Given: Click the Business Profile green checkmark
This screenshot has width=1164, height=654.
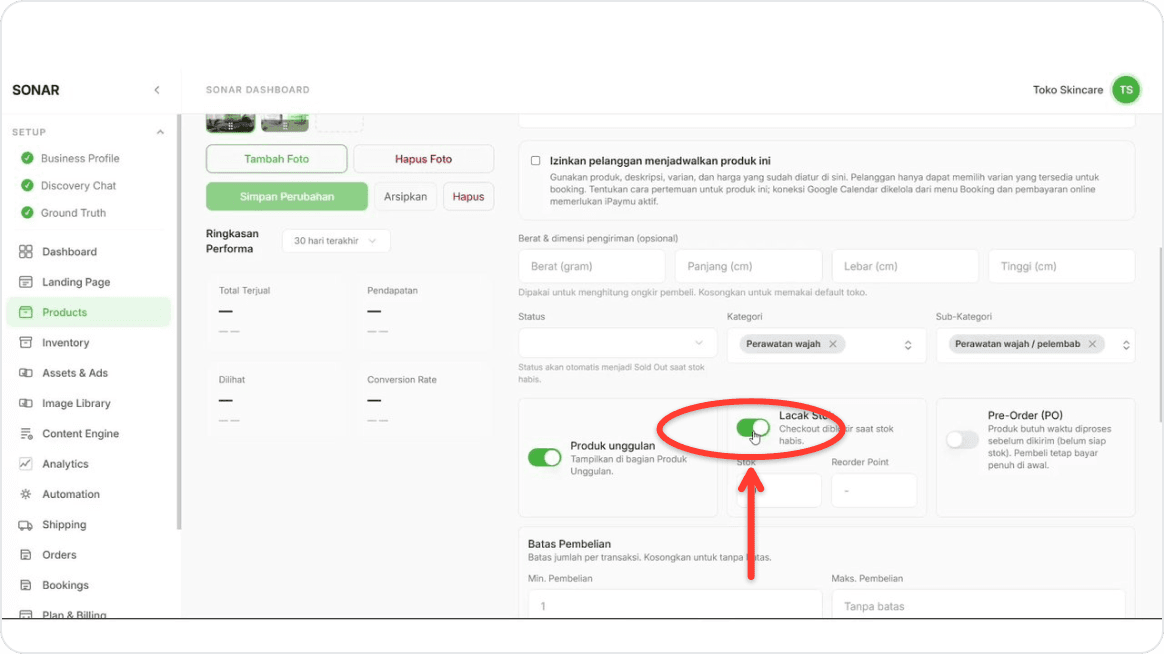Looking at the screenshot, I should (27, 158).
